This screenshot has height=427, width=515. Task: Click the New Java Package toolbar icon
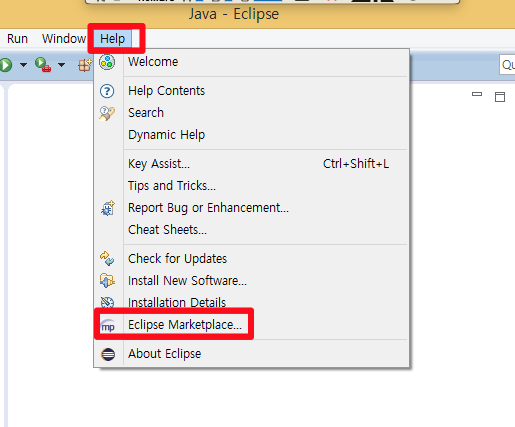85,65
